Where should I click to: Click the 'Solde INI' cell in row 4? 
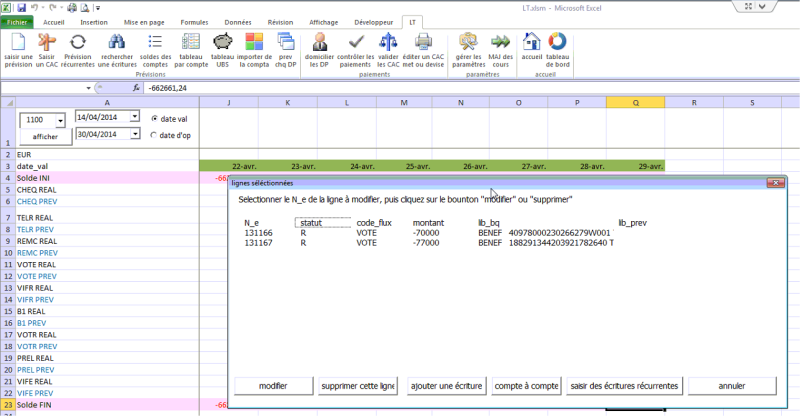(107, 178)
